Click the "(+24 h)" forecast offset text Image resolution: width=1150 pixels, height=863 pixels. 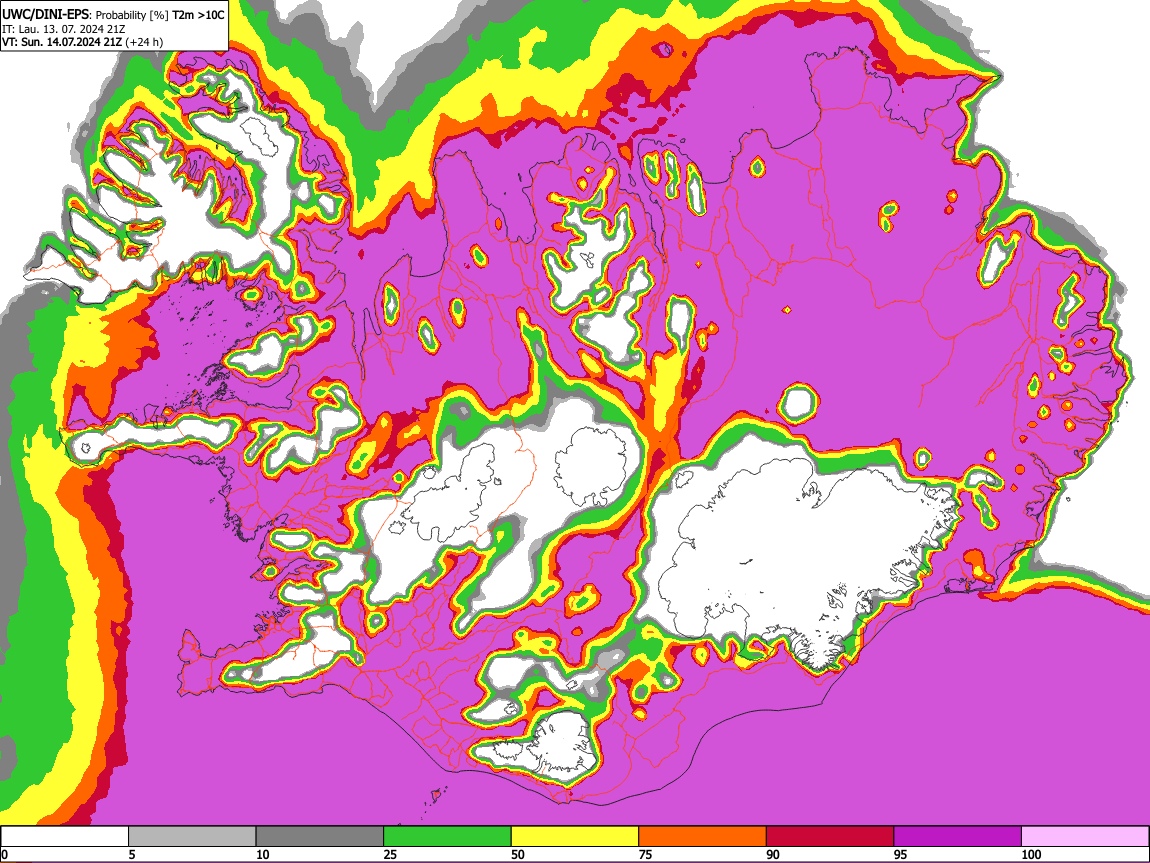point(144,42)
